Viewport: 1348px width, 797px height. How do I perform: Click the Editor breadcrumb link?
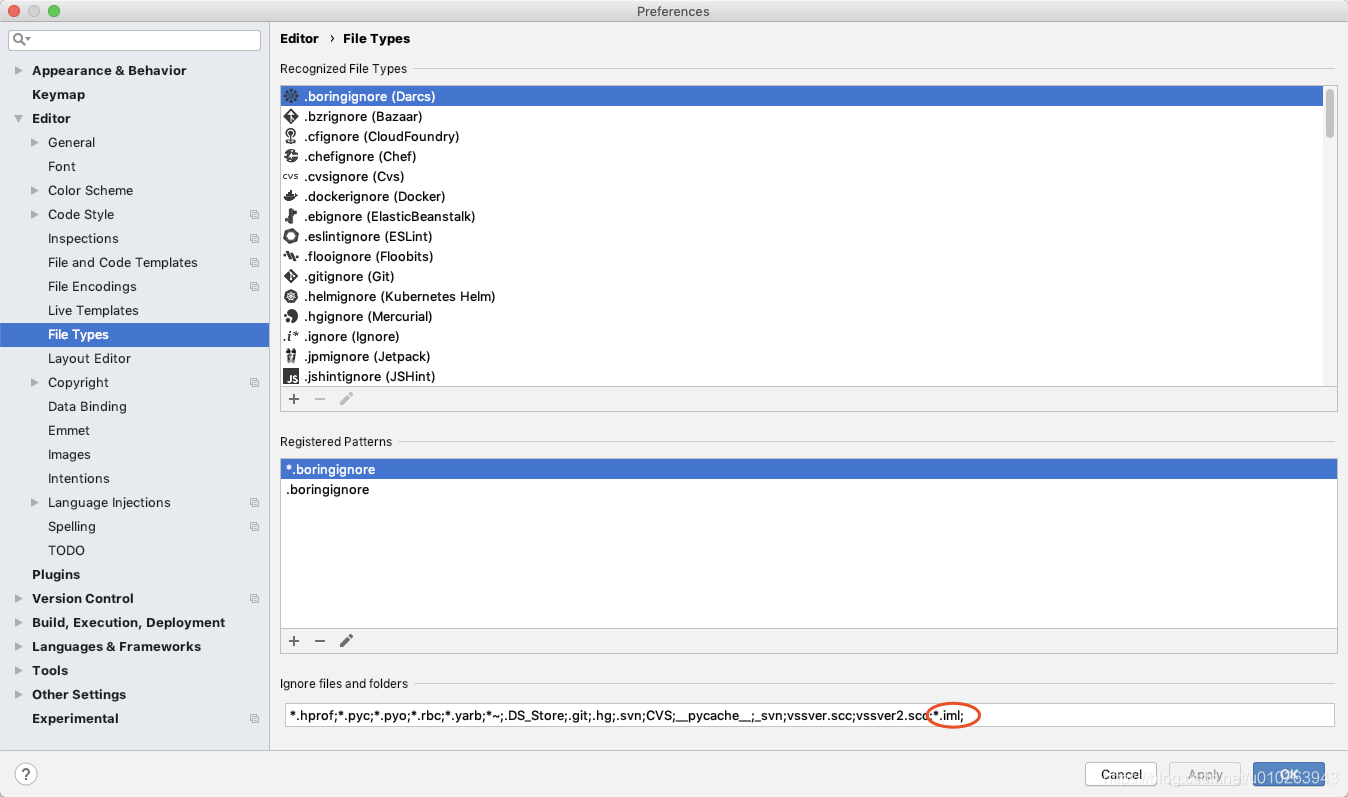click(x=299, y=38)
